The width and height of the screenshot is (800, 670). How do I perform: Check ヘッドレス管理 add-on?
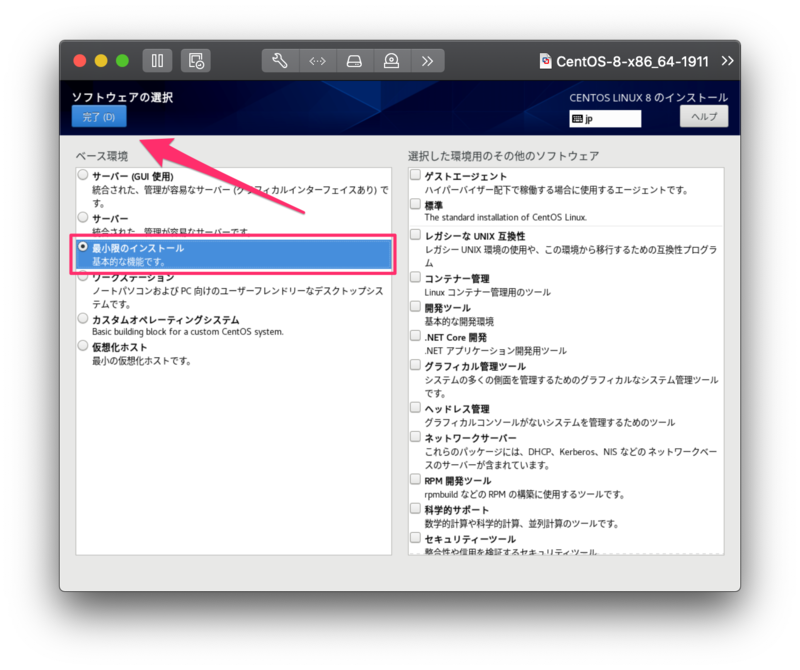click(x=415, y=408)
